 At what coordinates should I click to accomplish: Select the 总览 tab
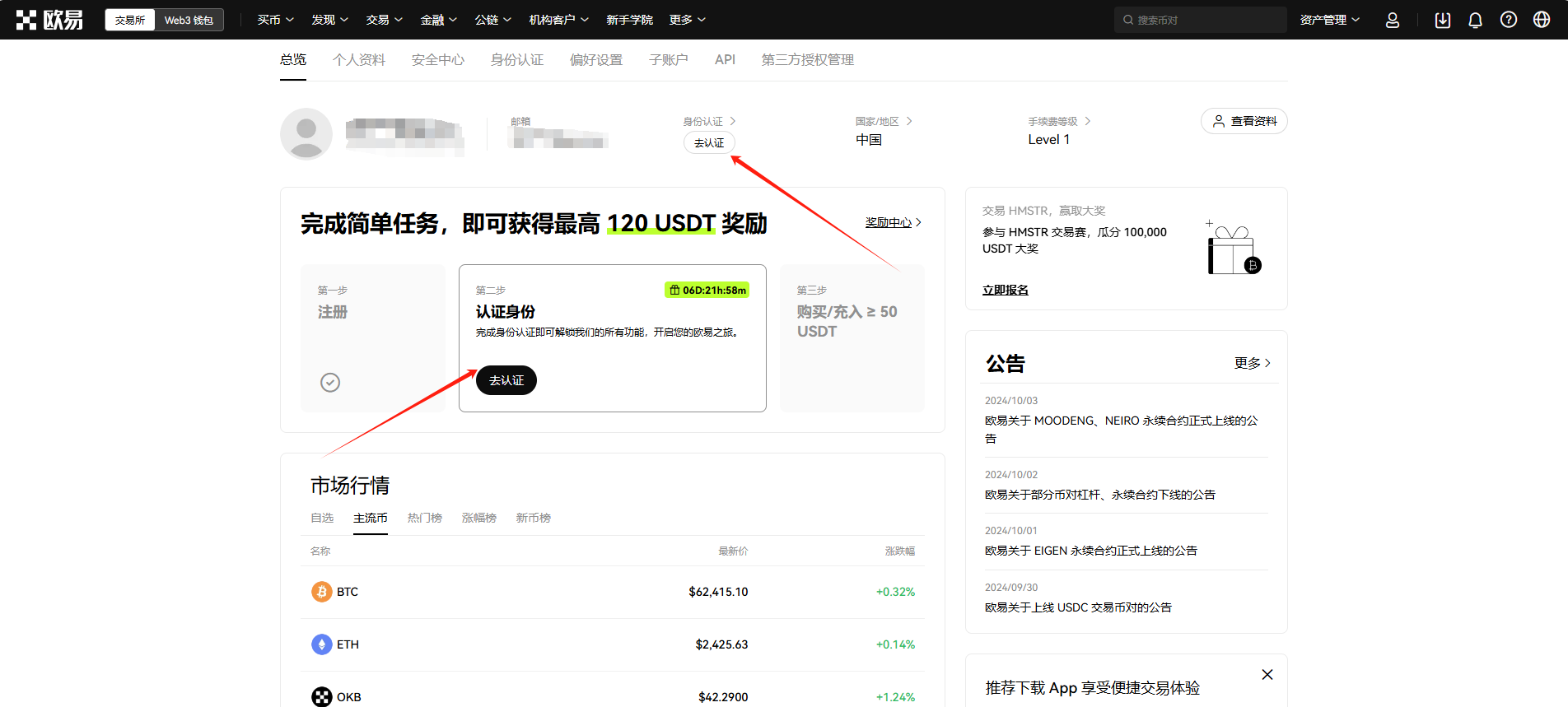(293, 59)
